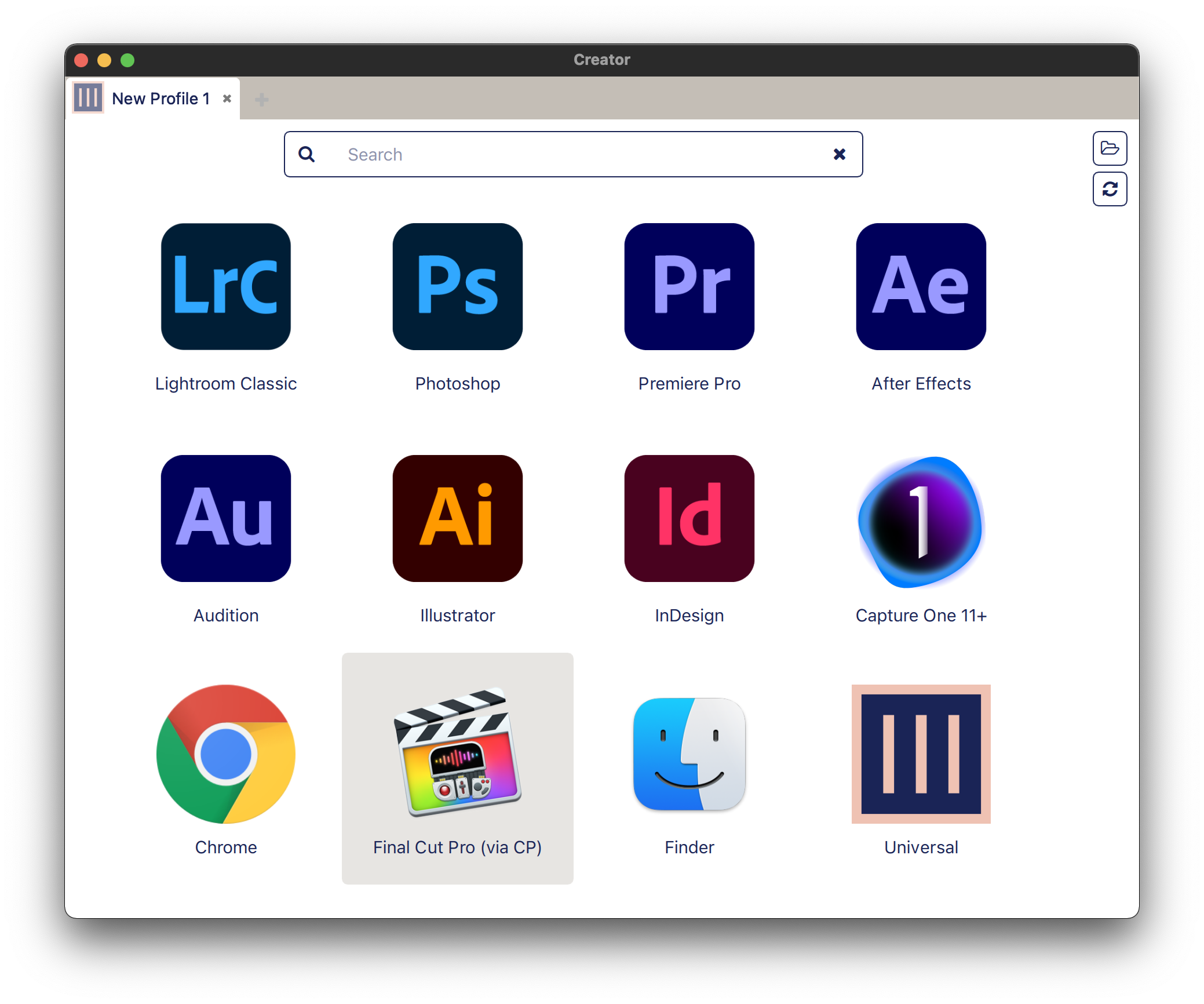Image resolution: width=1204 pixels, height=1004 pixels.
Task: Click the Chrome label text
Action: [226, 847]
